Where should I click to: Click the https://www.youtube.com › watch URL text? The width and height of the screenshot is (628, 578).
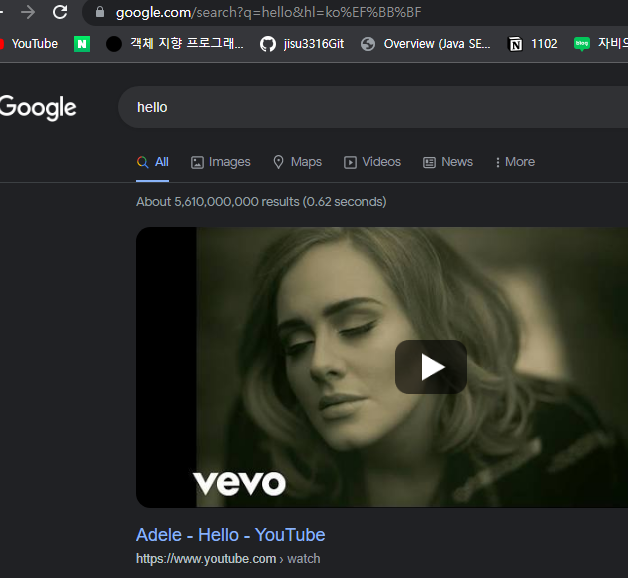(x=228, y=559)
